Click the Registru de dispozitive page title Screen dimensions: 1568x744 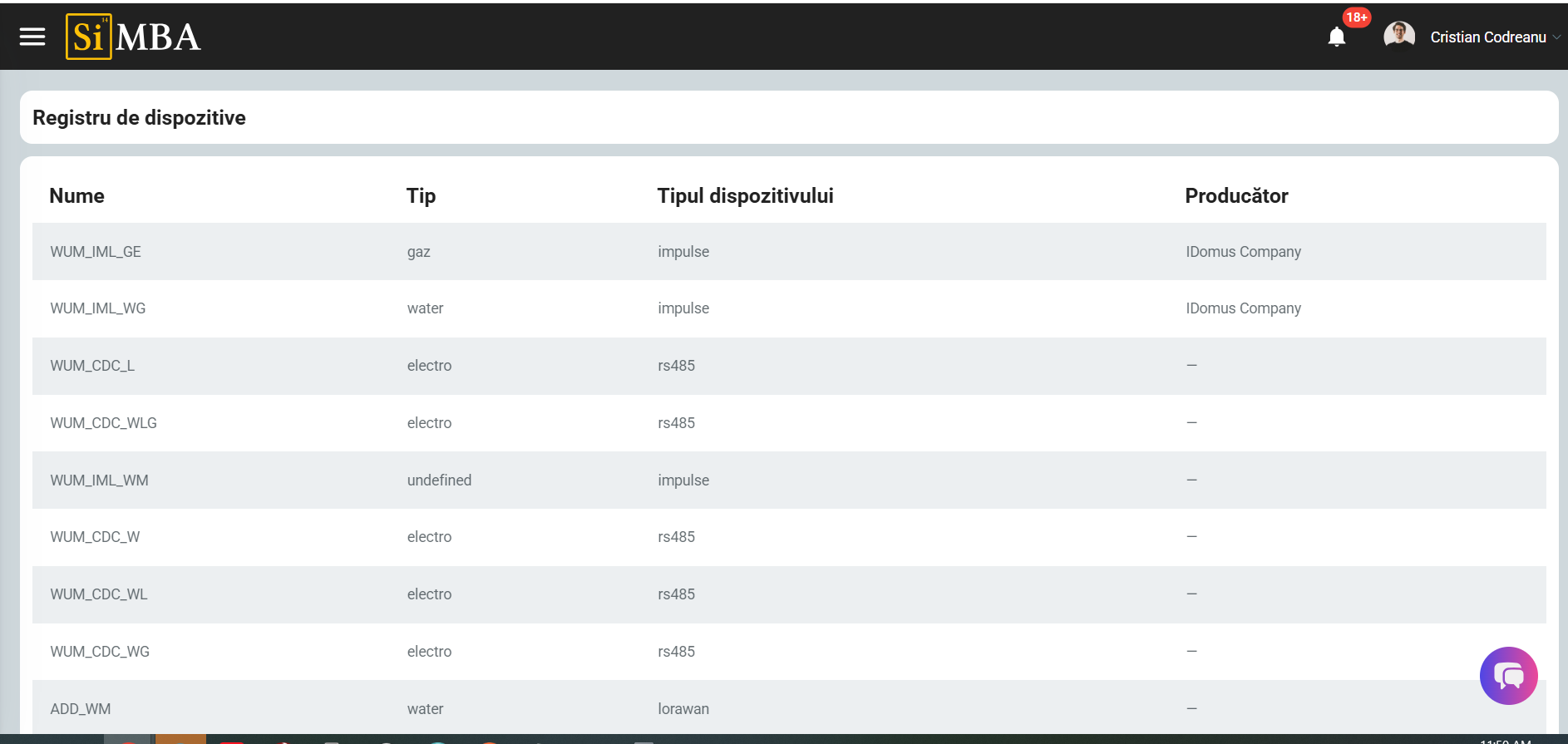pyautogui.click(x=139, y=118)
